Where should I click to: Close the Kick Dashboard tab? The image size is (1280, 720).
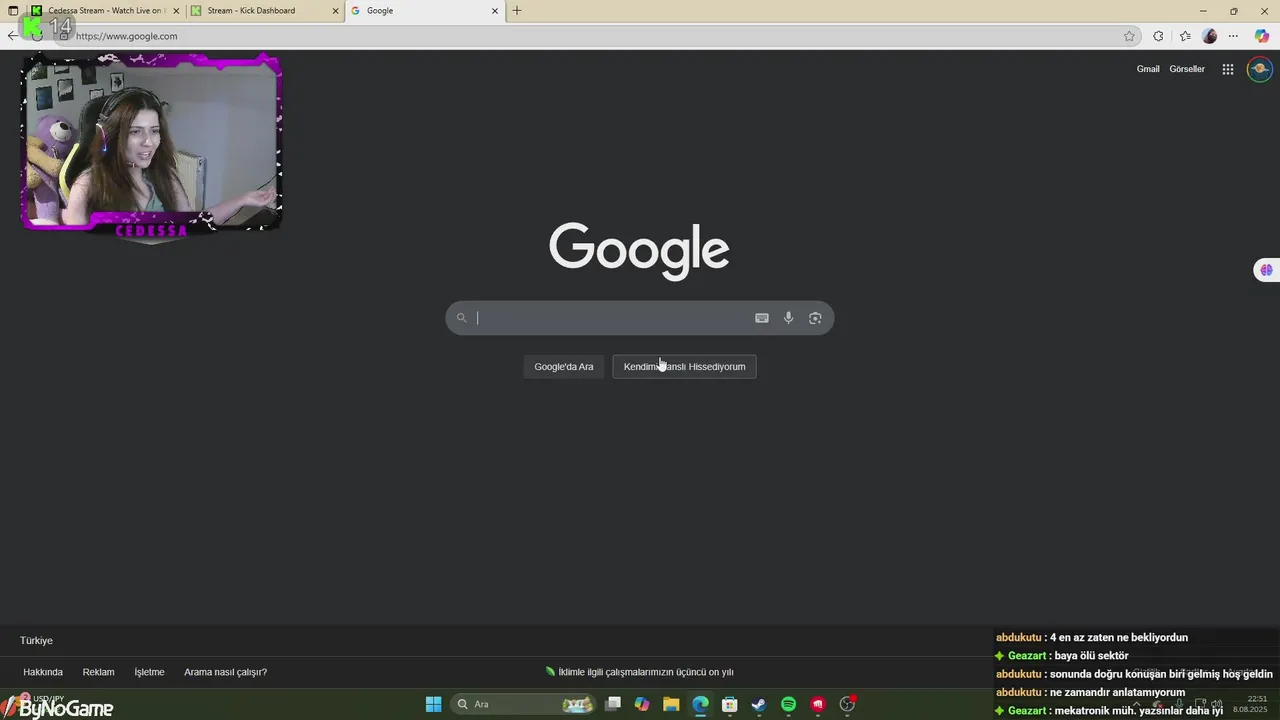(335, 11)
